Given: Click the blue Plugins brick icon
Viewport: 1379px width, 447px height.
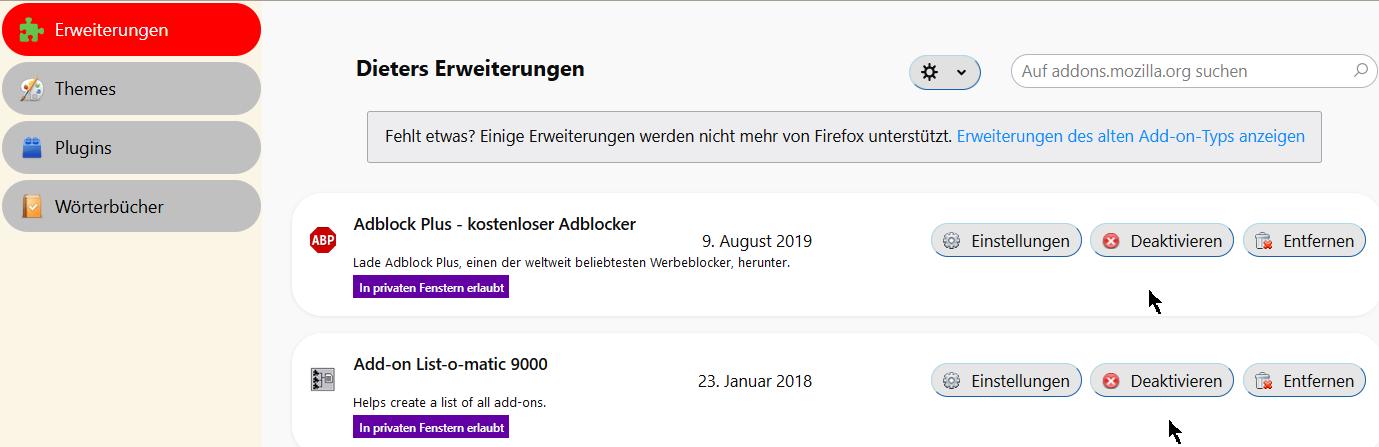Looking at the screenshot, I should point(32,148).
